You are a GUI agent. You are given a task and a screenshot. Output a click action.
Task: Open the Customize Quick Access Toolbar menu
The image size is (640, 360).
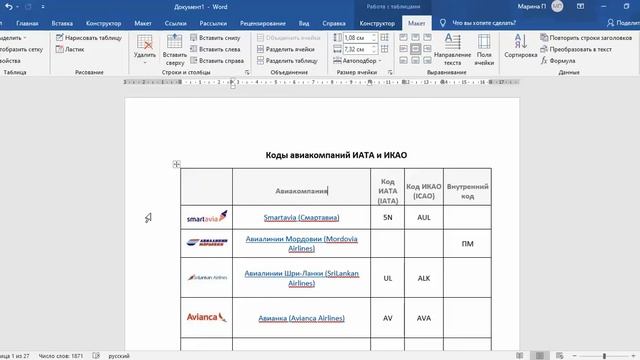tap(43, 7)
